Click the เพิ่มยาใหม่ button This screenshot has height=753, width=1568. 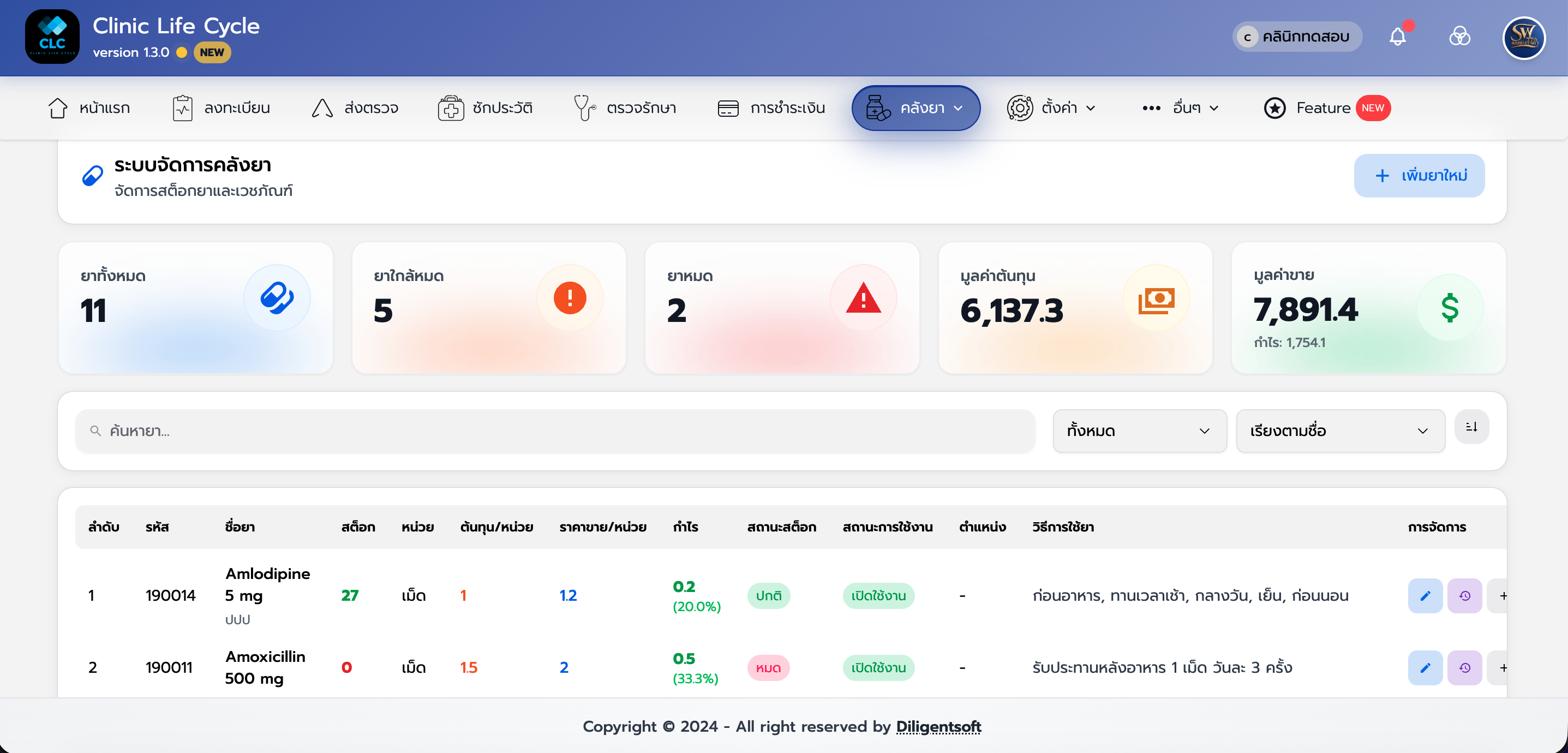(x=1419, y=176)
